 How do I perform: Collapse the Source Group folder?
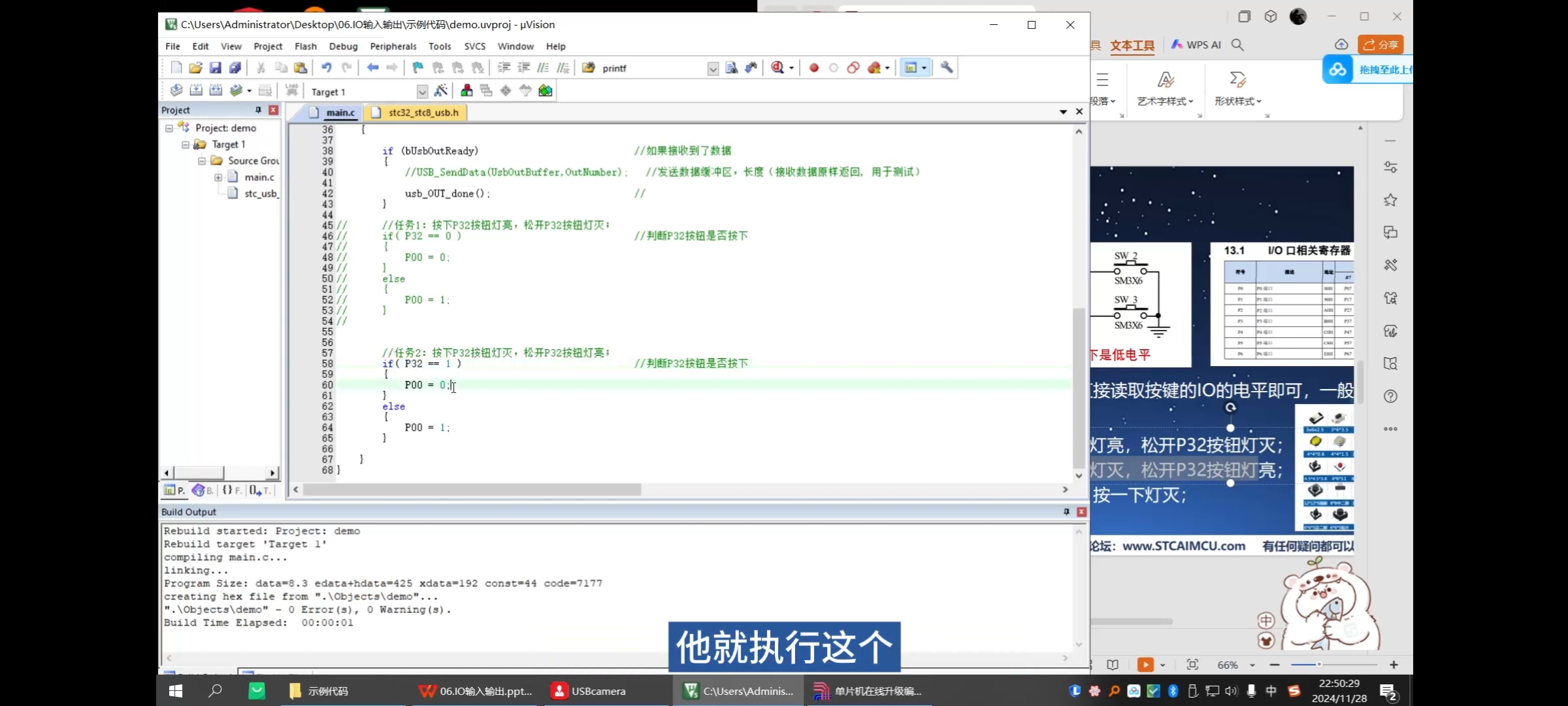202,161
